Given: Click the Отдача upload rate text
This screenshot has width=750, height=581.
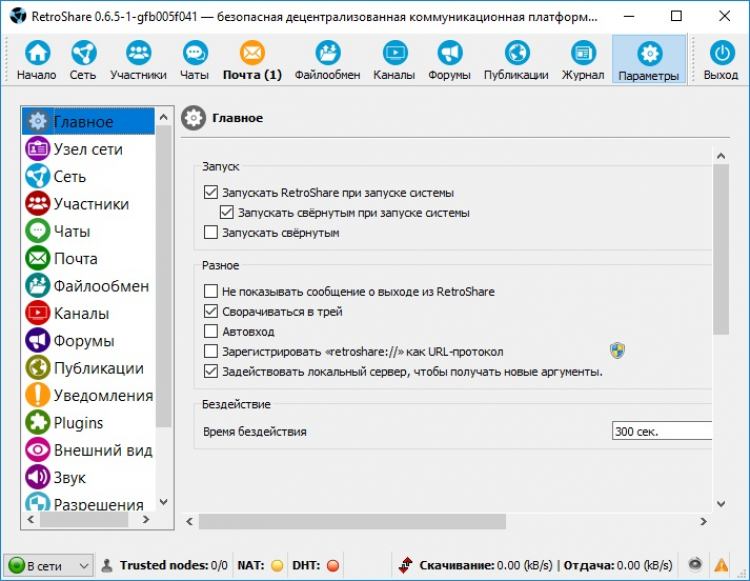Looking at the screenshot, I should coord(618,566).
